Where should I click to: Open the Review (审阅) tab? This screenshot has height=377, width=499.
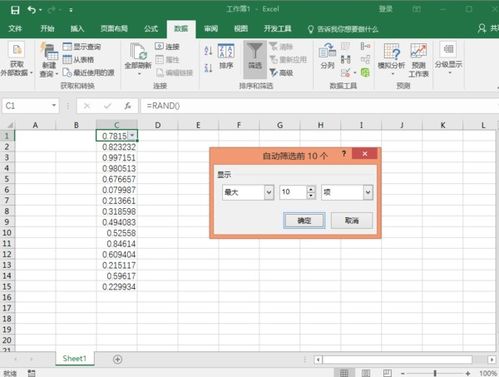click(x=211, y=29)
